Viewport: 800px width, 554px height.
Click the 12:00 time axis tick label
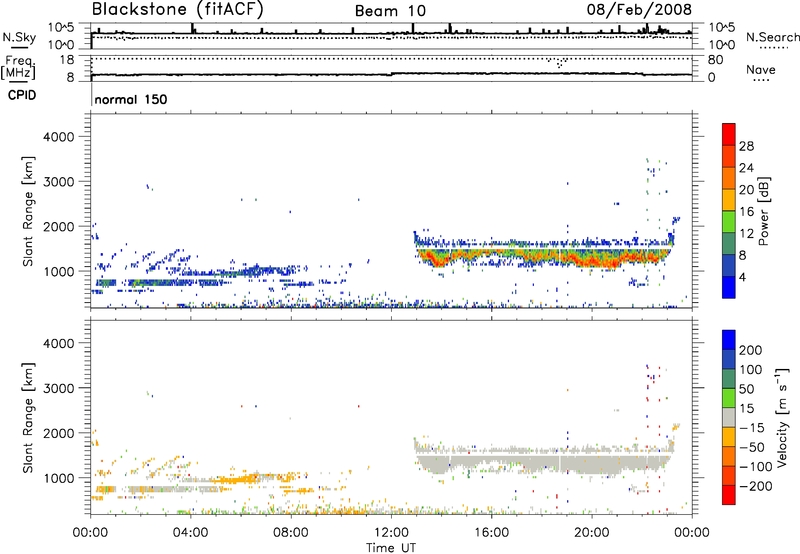click(391, 533)
